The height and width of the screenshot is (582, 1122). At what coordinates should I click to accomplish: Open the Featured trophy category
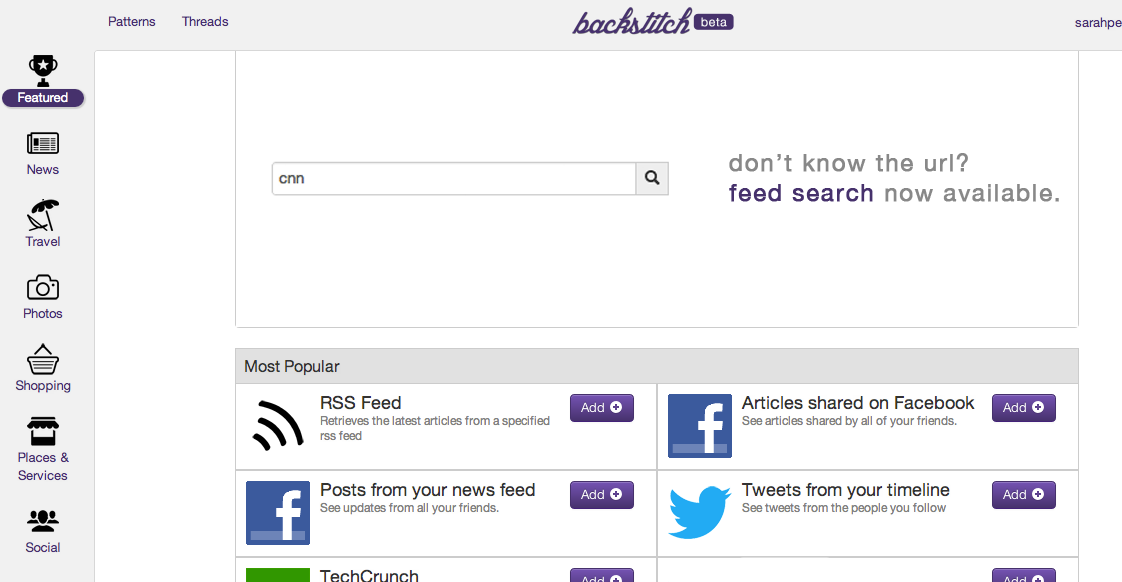[43, 80]
